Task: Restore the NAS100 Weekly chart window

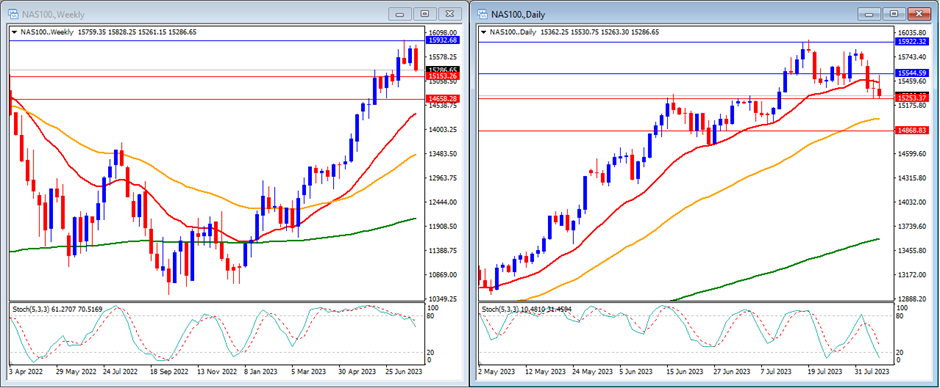Action: click(x=425, y=14)
